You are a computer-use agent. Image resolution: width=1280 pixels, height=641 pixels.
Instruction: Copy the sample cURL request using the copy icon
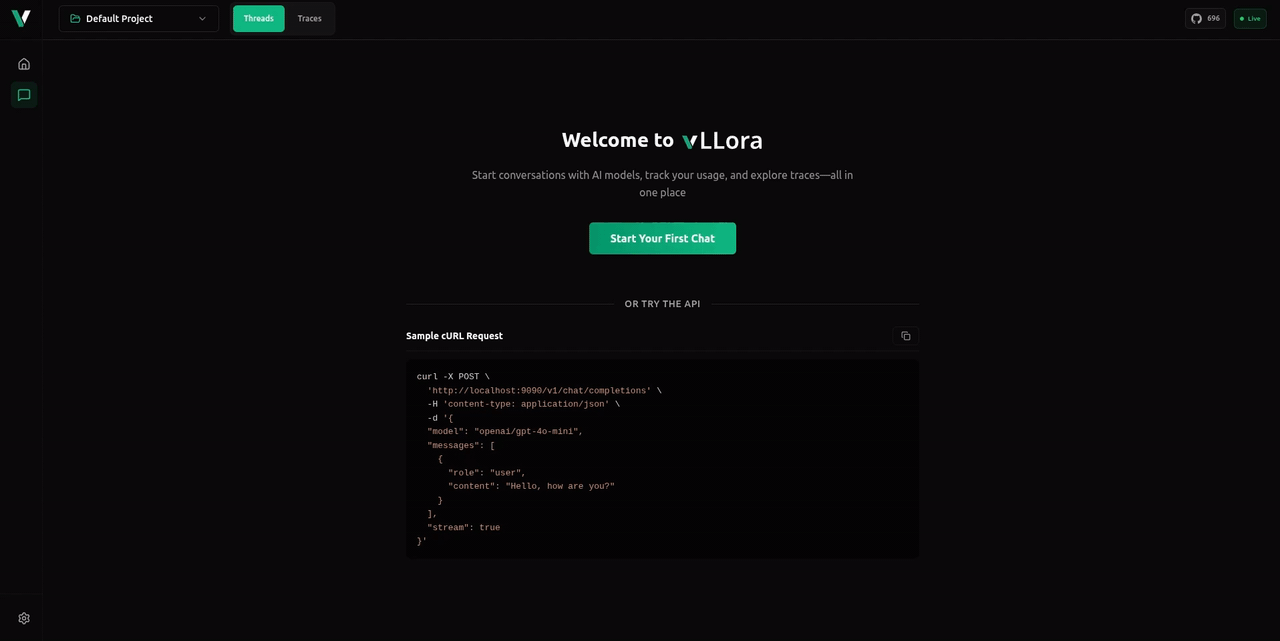905,335
